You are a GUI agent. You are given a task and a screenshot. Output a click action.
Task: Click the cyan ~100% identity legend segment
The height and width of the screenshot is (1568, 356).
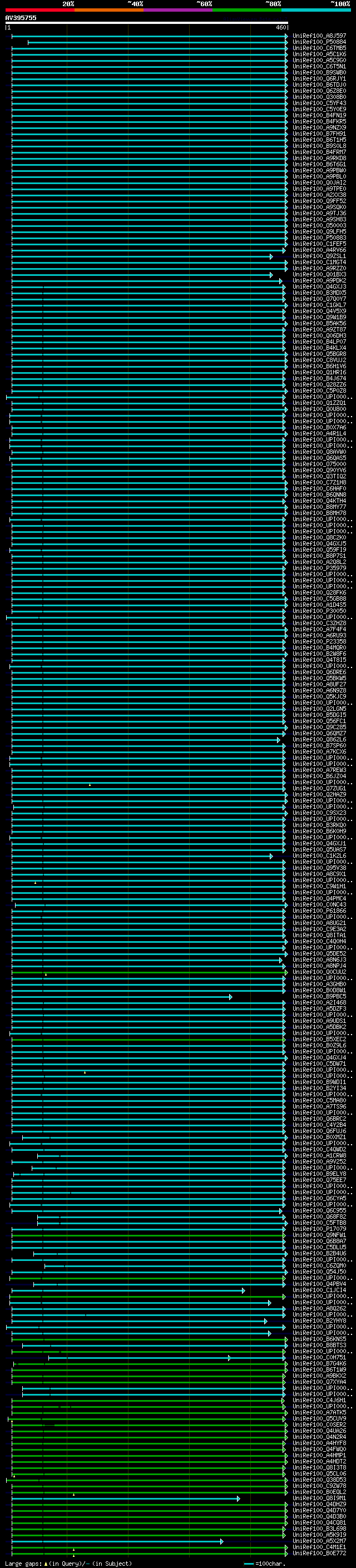coord(316,10)
